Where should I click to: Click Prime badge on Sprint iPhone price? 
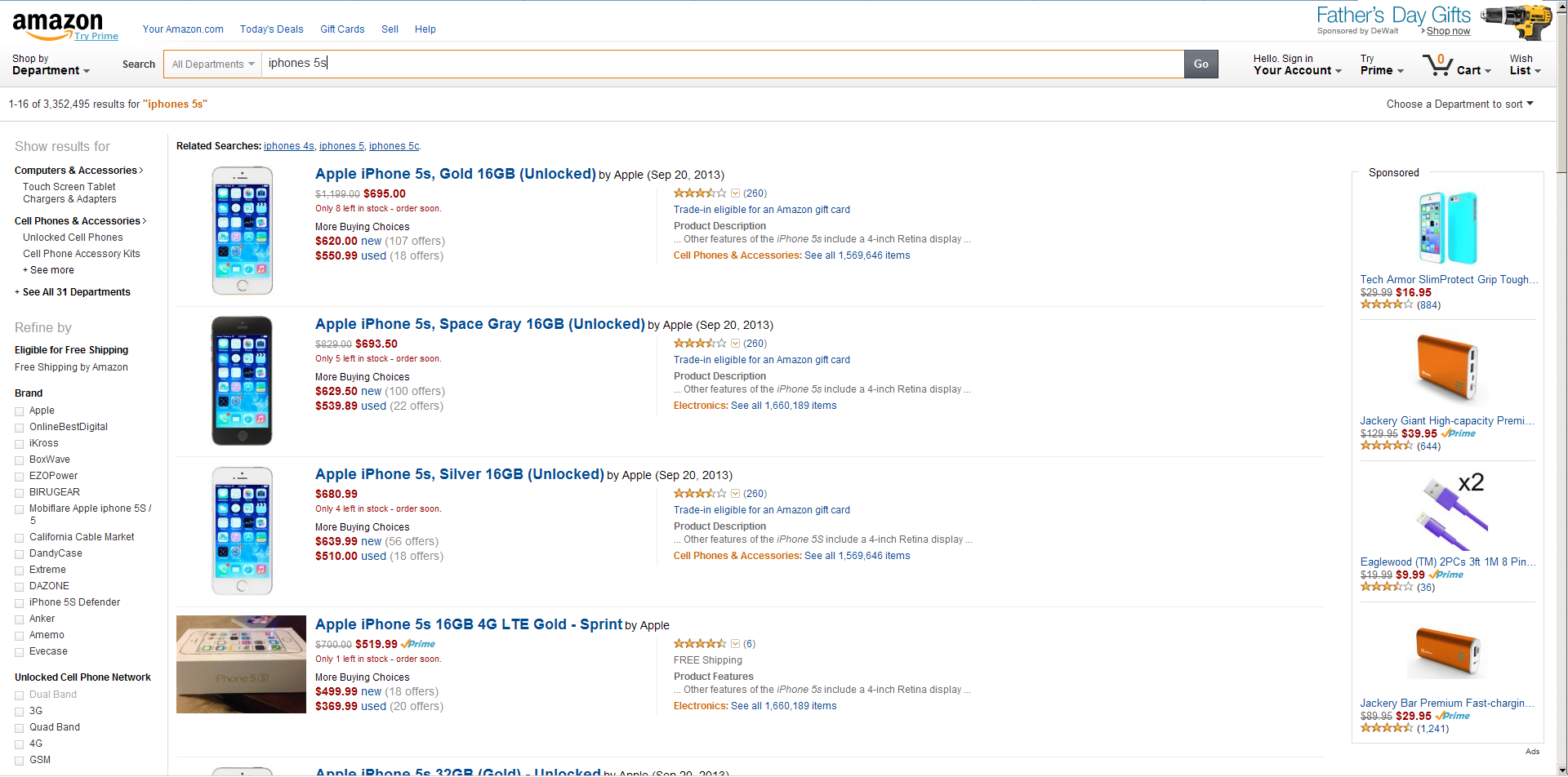tap(418, 644)
